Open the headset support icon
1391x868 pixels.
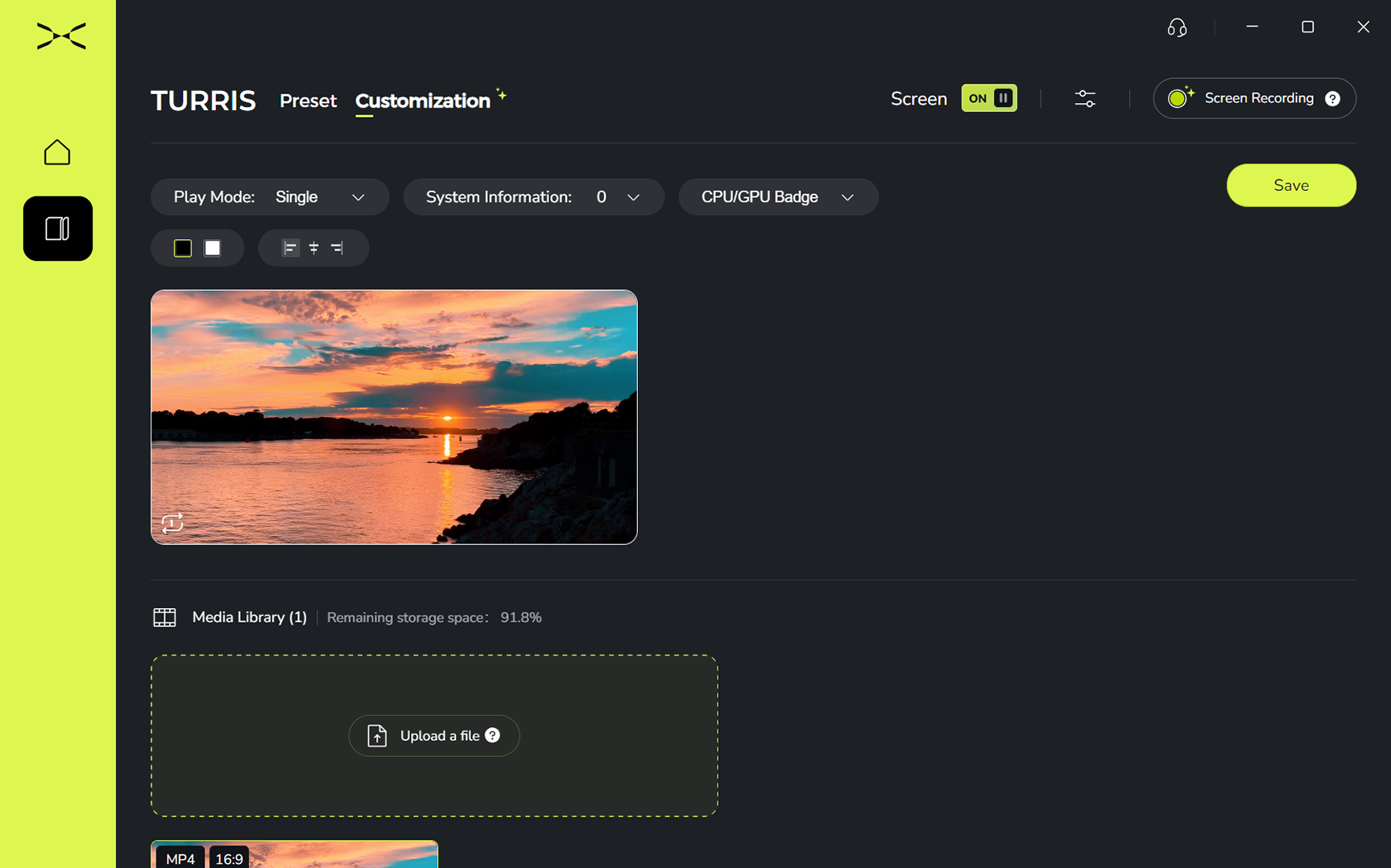click(x=1177, y=27)
